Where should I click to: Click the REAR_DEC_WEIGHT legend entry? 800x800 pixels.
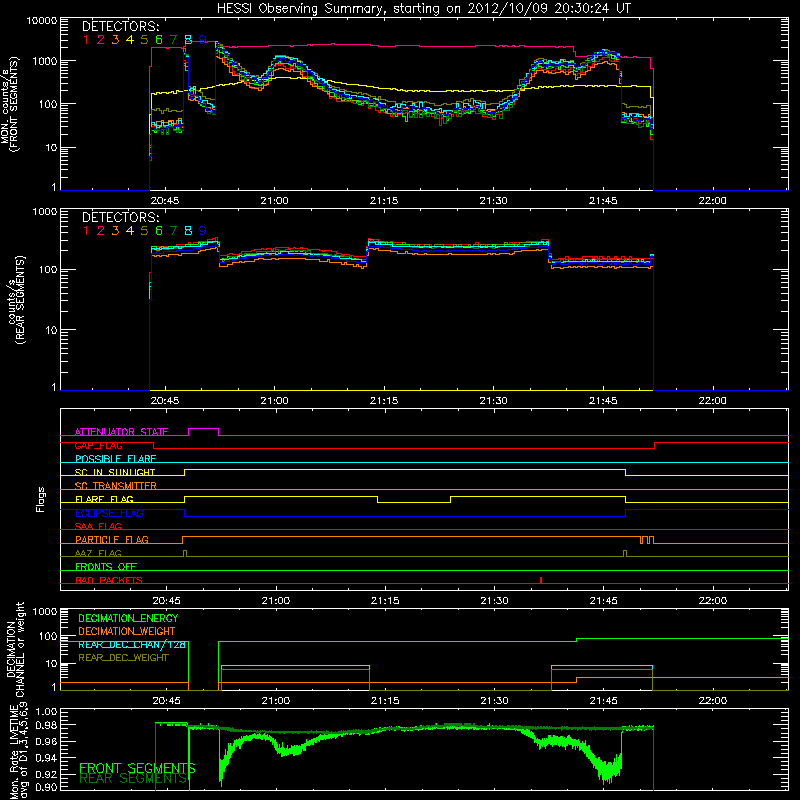click(123, 658)
